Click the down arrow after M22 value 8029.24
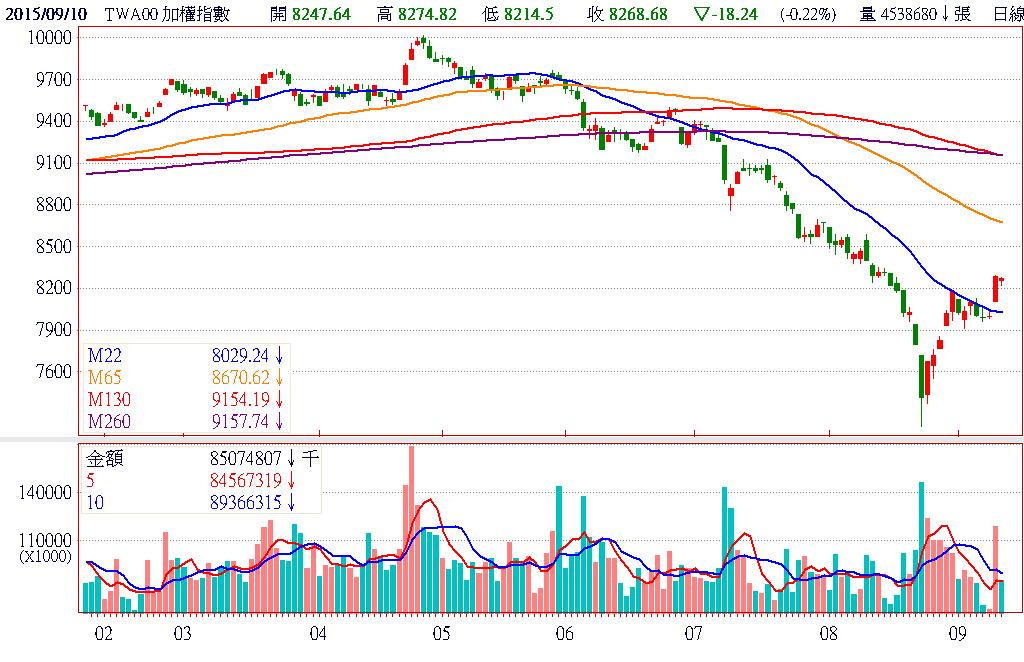 (279, 356)
